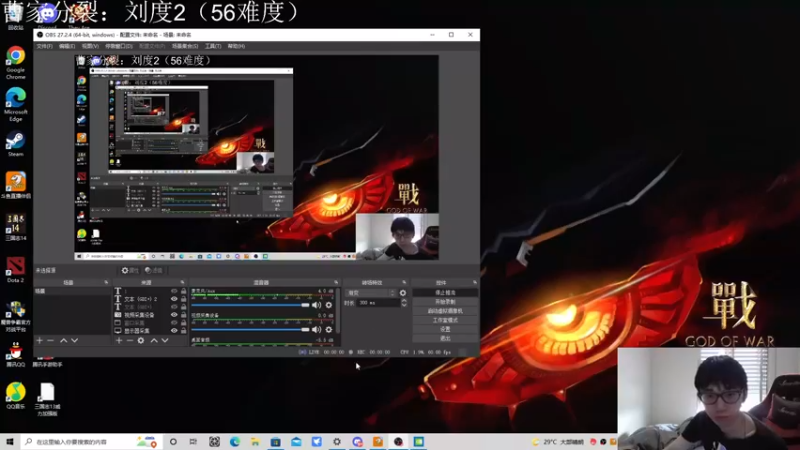This screenshot has height=450, width=800.
Task: Pop out the scene transitions dock panel
Action: click(404, 282)
